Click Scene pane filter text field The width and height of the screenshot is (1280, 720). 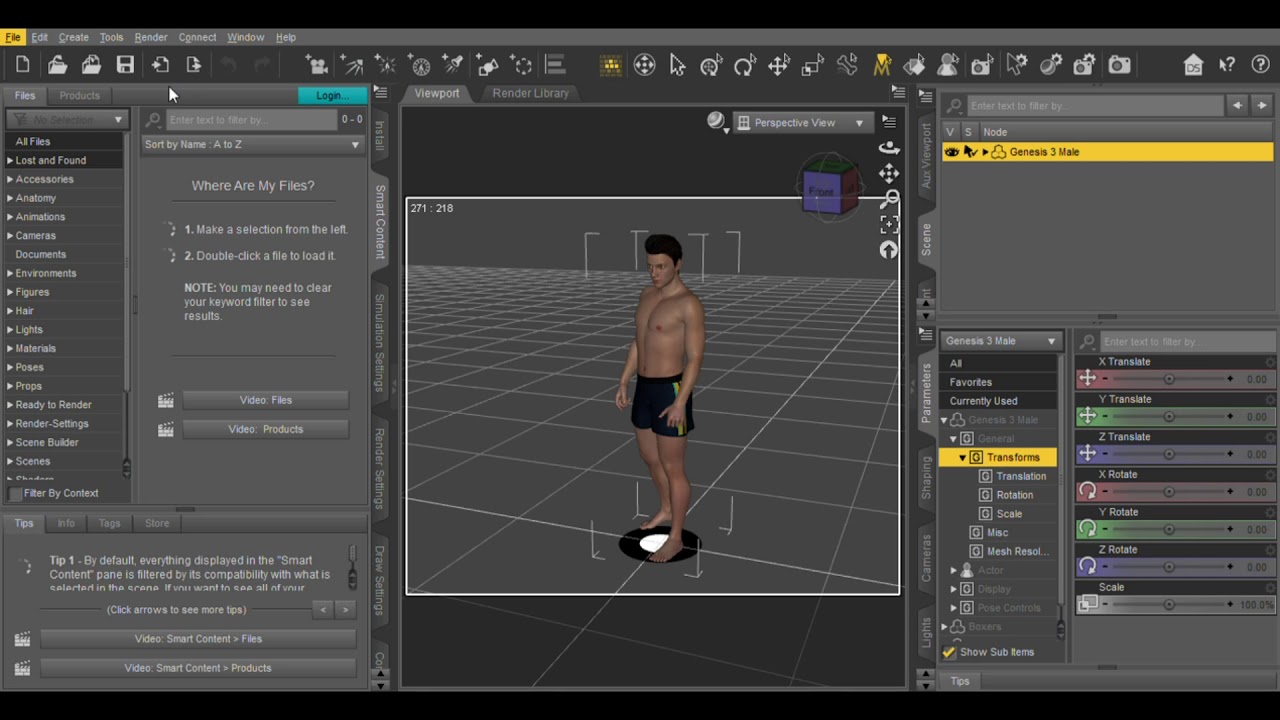click(1095, 105)
